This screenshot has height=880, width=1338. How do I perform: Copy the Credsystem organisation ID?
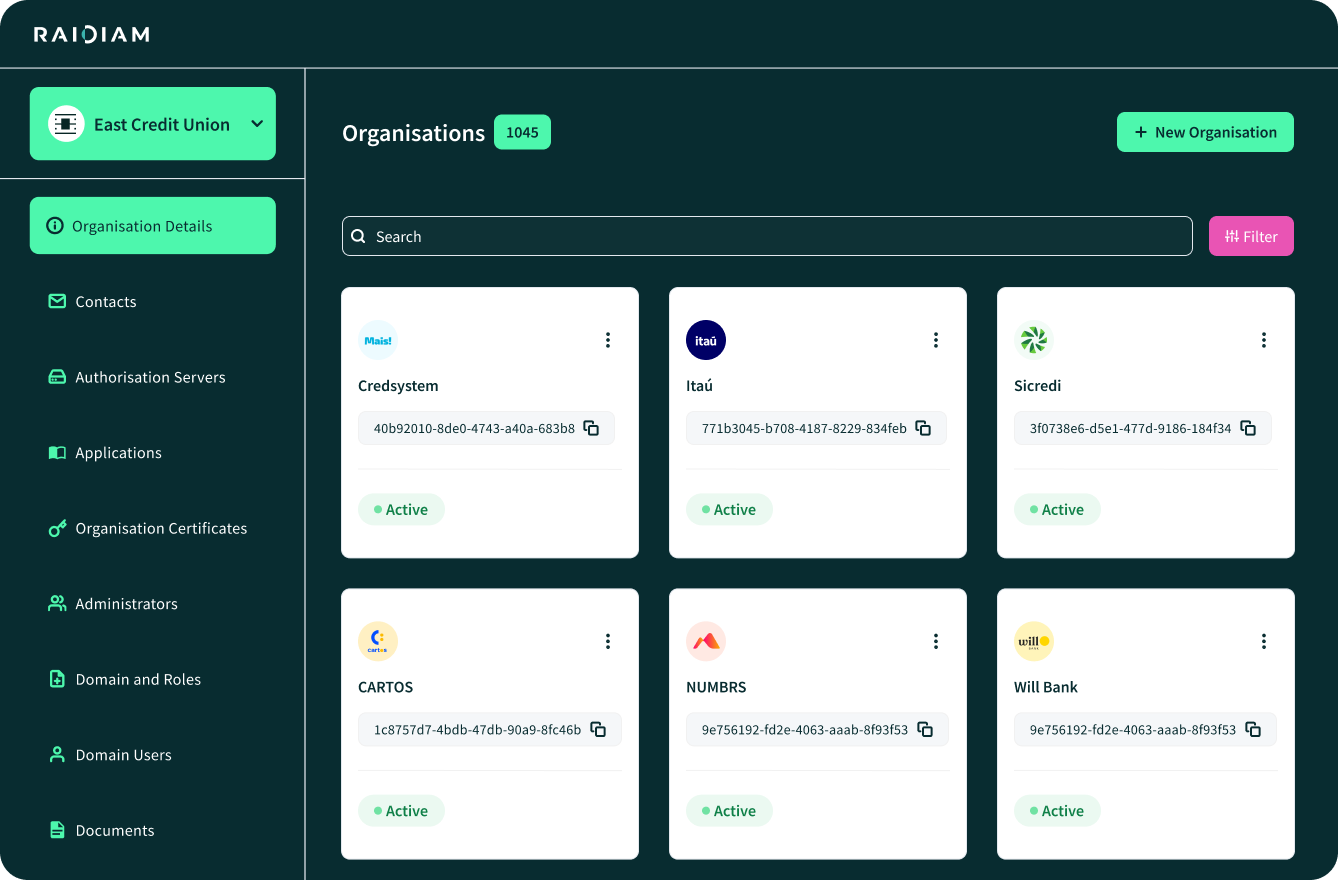(x=591, y=428)
